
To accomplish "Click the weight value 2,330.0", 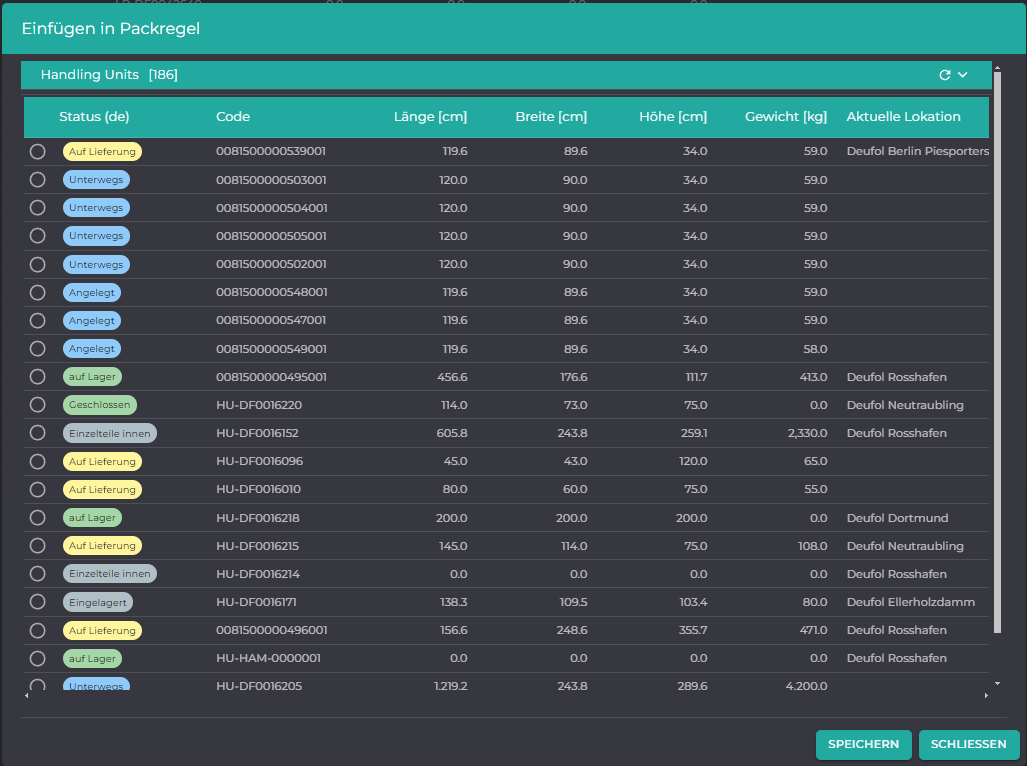I will point(808,433).
